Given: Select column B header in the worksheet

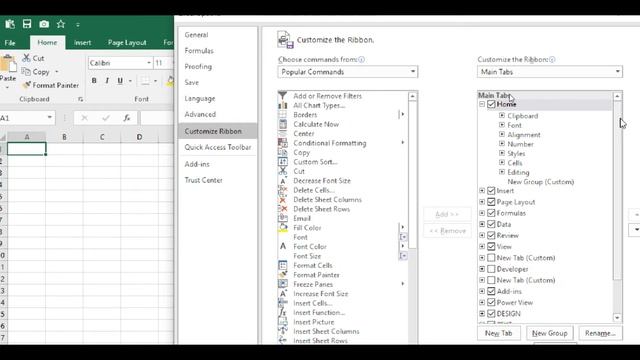Looking at the screenshot, I should [64, 137].
